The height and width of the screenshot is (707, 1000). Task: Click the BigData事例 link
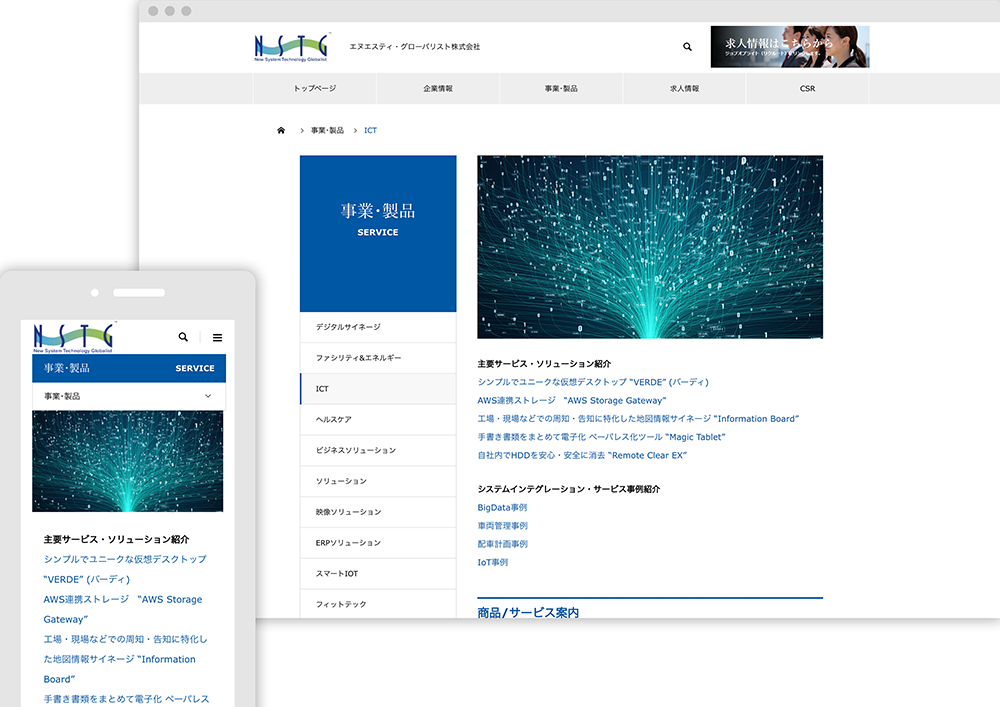coord(502,508)
